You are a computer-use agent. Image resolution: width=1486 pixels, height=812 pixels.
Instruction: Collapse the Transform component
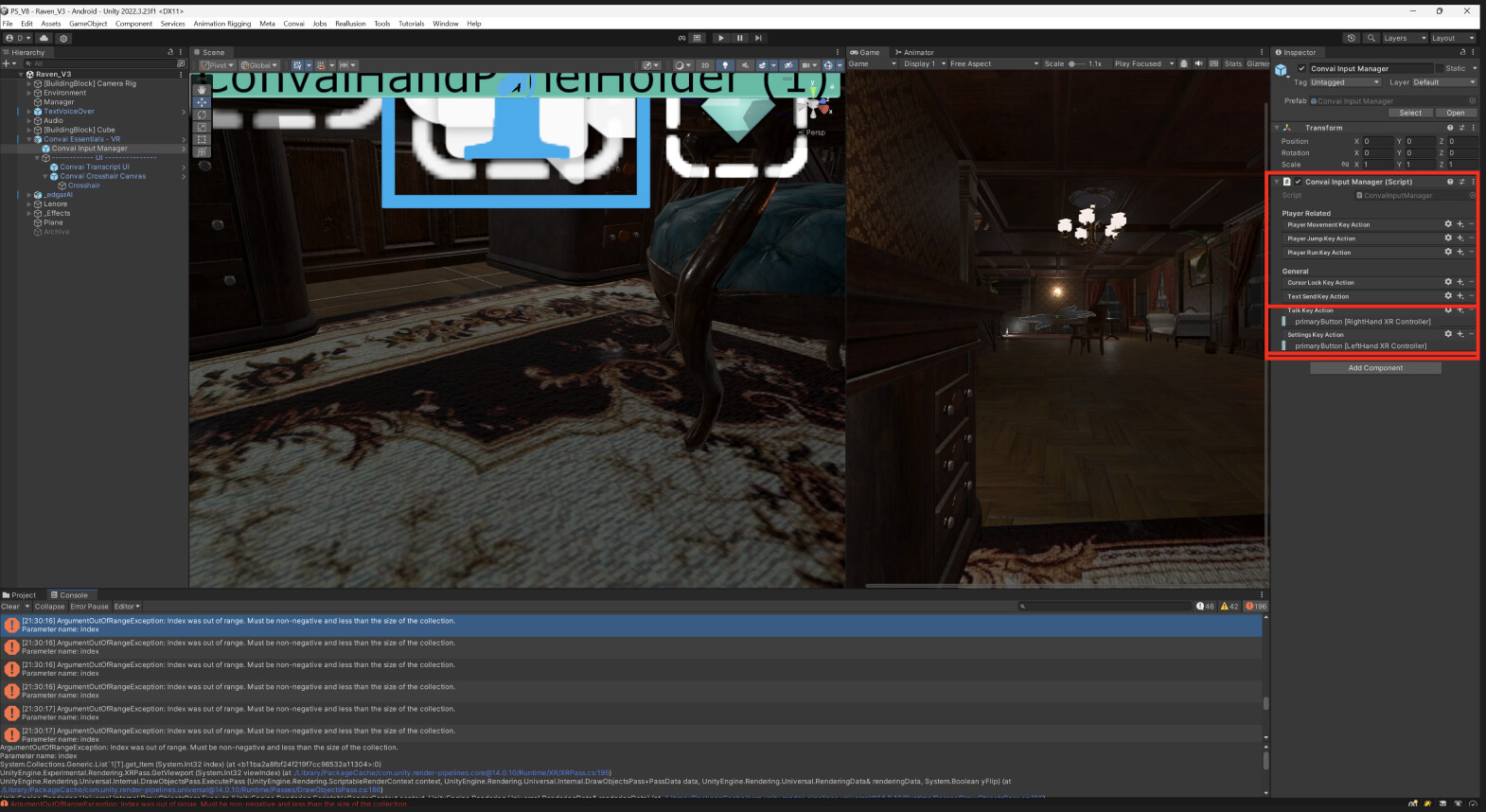pyautogui.click(x=1277, y=128)
